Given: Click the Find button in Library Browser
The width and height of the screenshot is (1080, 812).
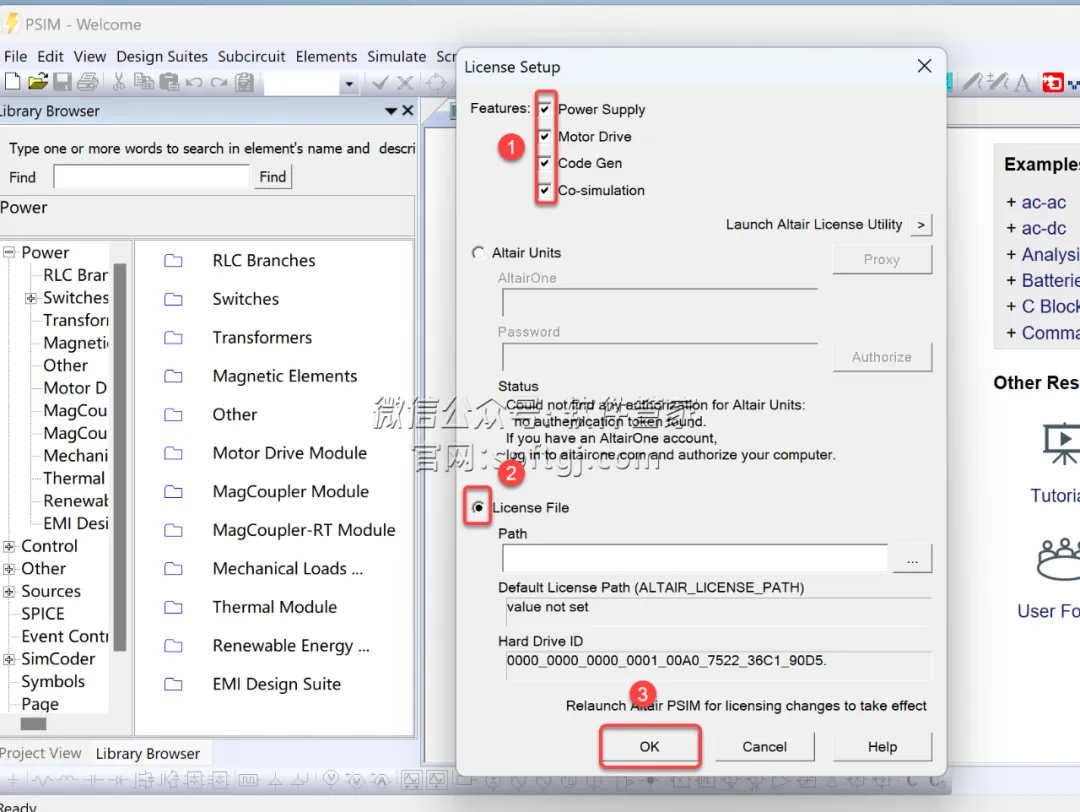Looking at the screenshot, I should (x=273, y=177).
